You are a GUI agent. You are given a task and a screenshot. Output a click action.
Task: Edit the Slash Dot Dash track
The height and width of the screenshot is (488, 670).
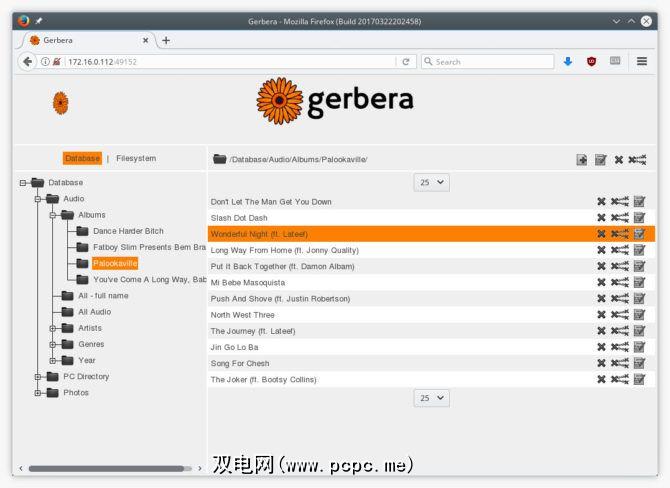tap(639, 218)
